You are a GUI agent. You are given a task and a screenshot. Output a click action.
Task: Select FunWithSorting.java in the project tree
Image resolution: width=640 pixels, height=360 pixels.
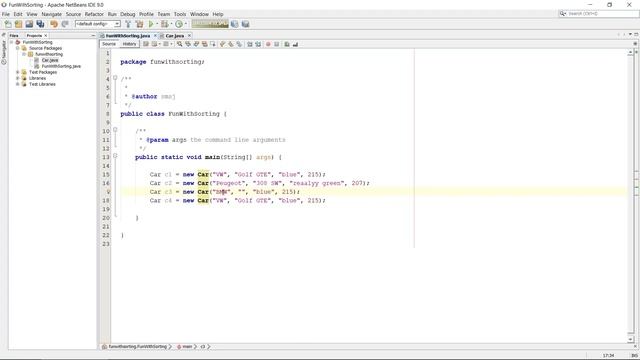click(x=61, y=66)
